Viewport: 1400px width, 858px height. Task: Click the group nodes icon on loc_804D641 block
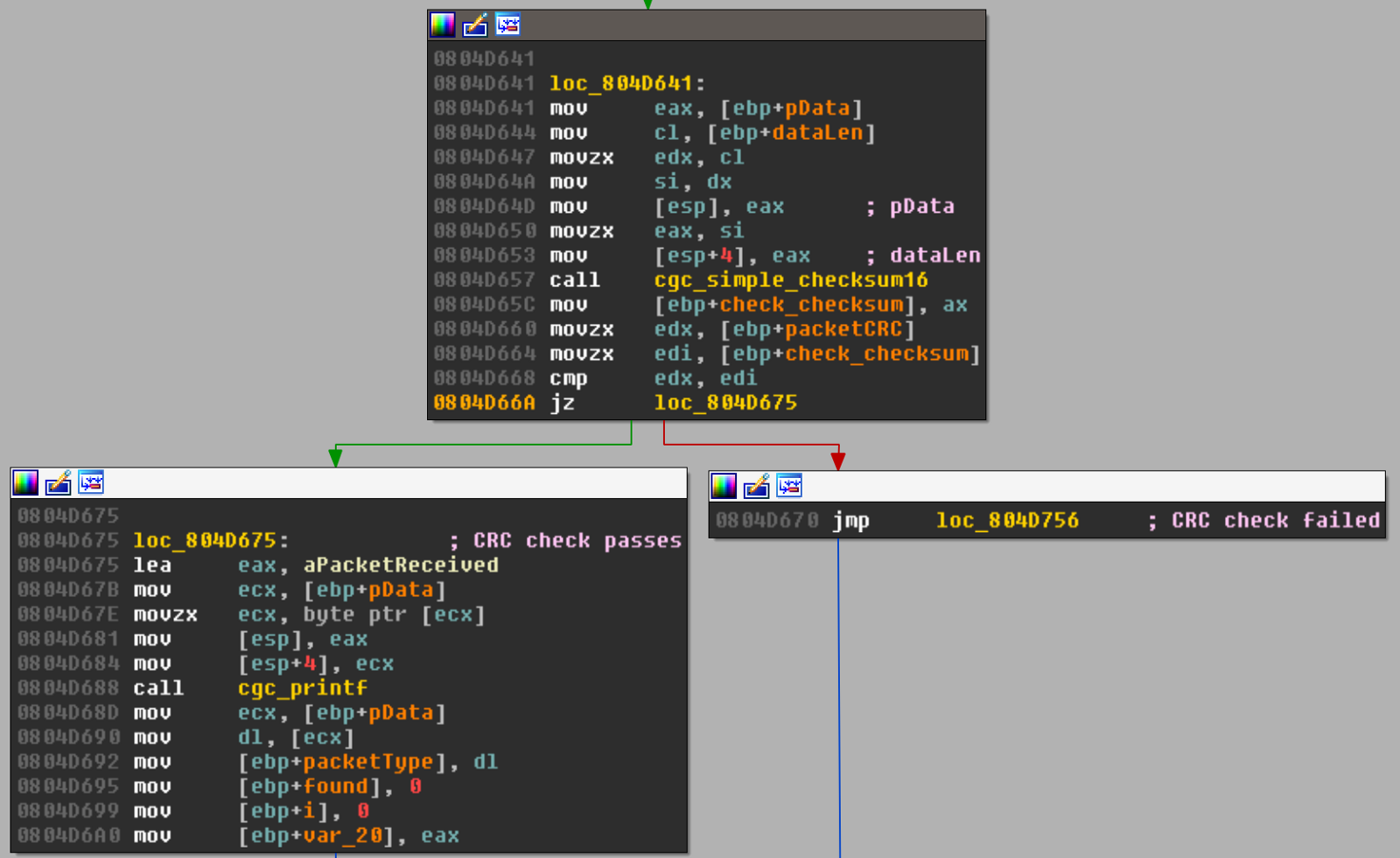[x=507, y=25]
